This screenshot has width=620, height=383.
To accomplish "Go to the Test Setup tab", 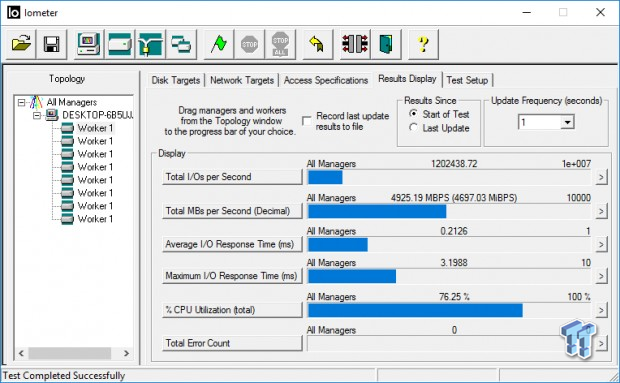I will [467, 80].
